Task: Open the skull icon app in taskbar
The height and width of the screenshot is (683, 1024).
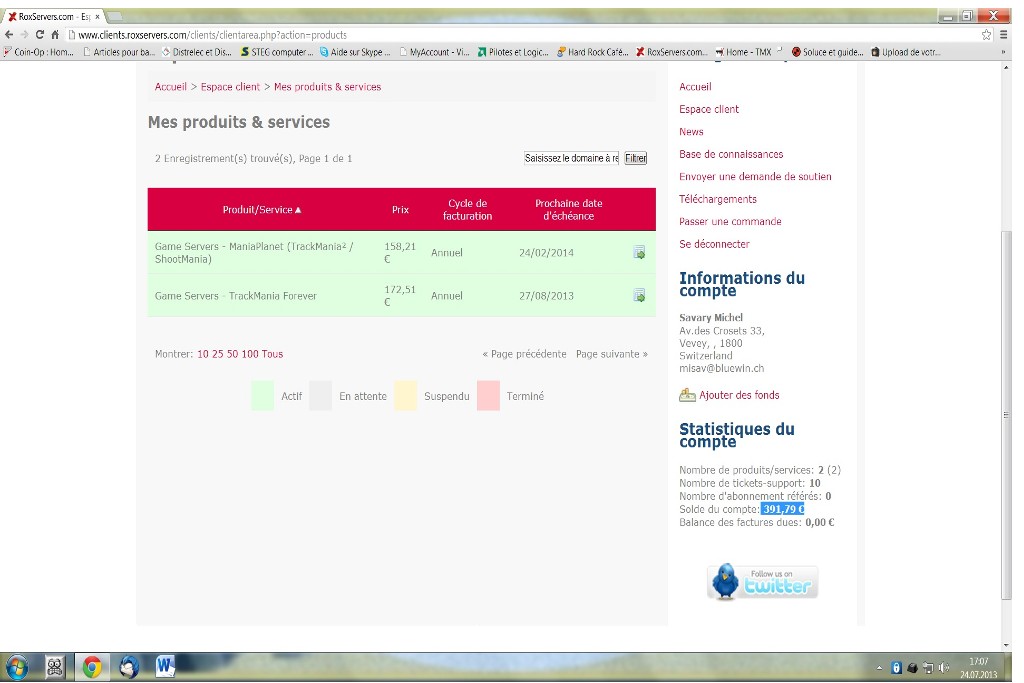Action: point(55,667)
